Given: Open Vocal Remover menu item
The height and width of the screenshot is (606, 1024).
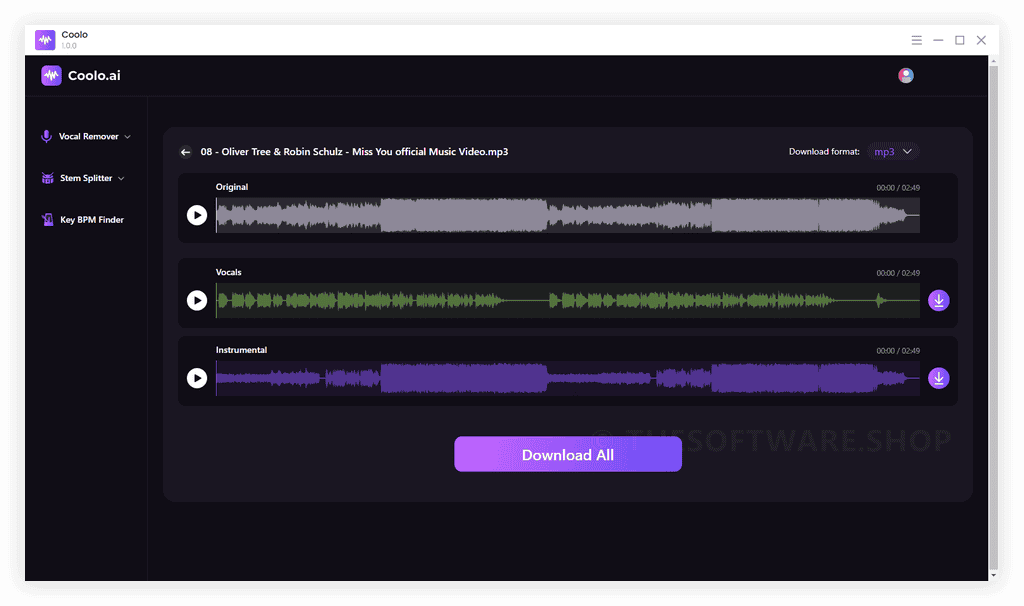Looking at the screenshot, I should [x=86, y=136].
